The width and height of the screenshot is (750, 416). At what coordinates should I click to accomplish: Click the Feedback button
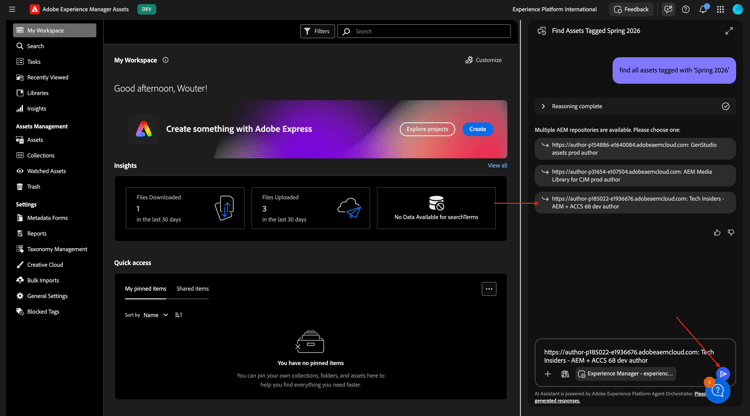[x=631, y=9]
